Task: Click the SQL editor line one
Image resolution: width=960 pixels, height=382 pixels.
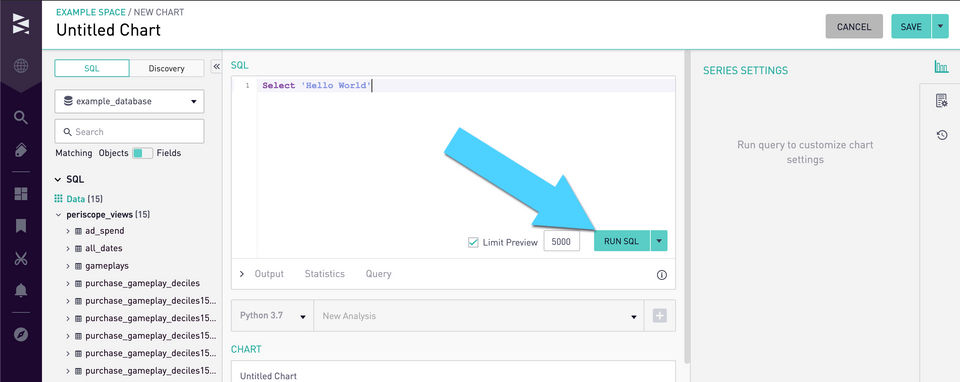Action: point(467,86)
